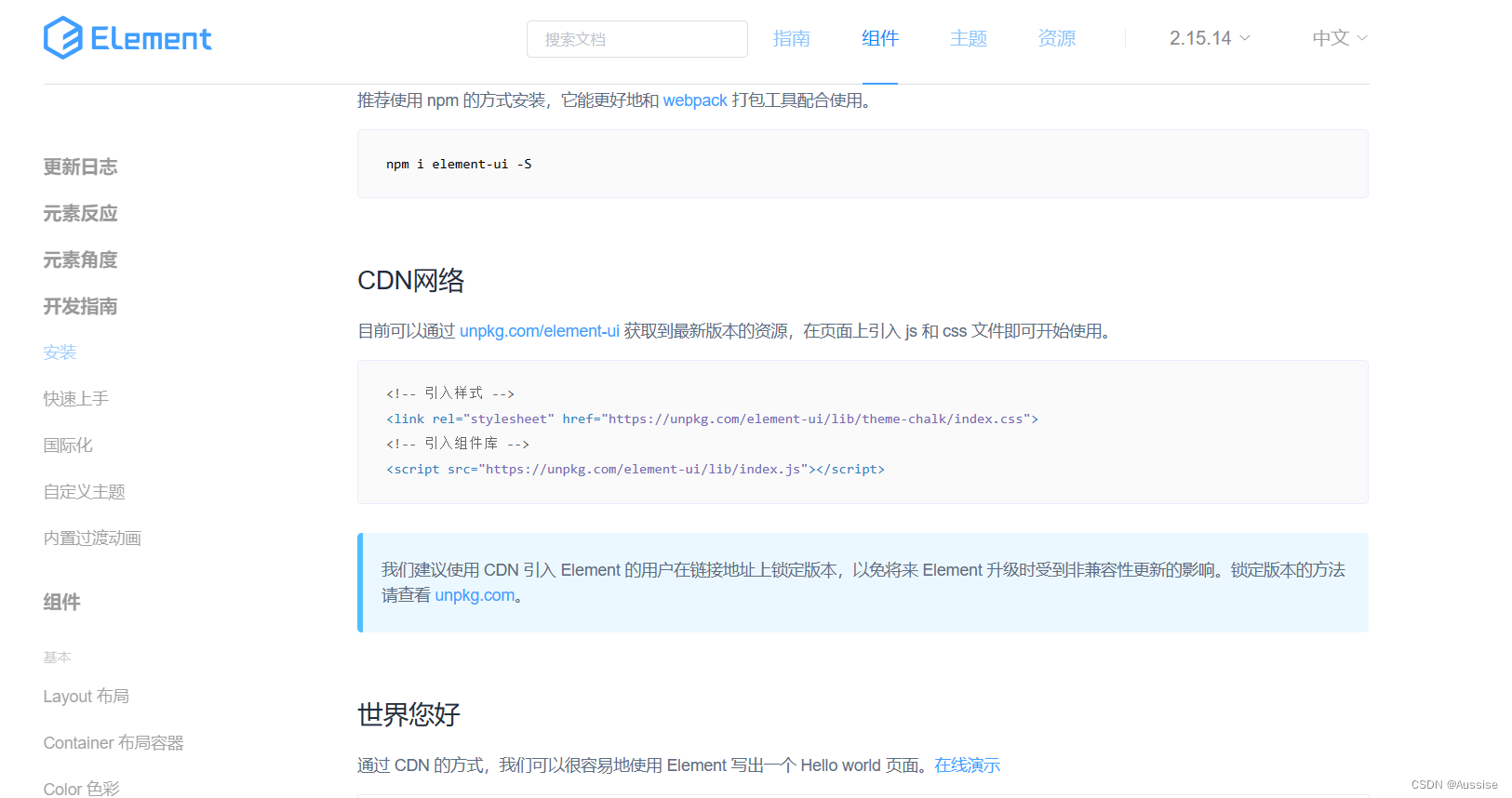Select 安装 in the sidebar
Image resolution: width=1512 pixels, height=798 pixels.
(60, 352)
